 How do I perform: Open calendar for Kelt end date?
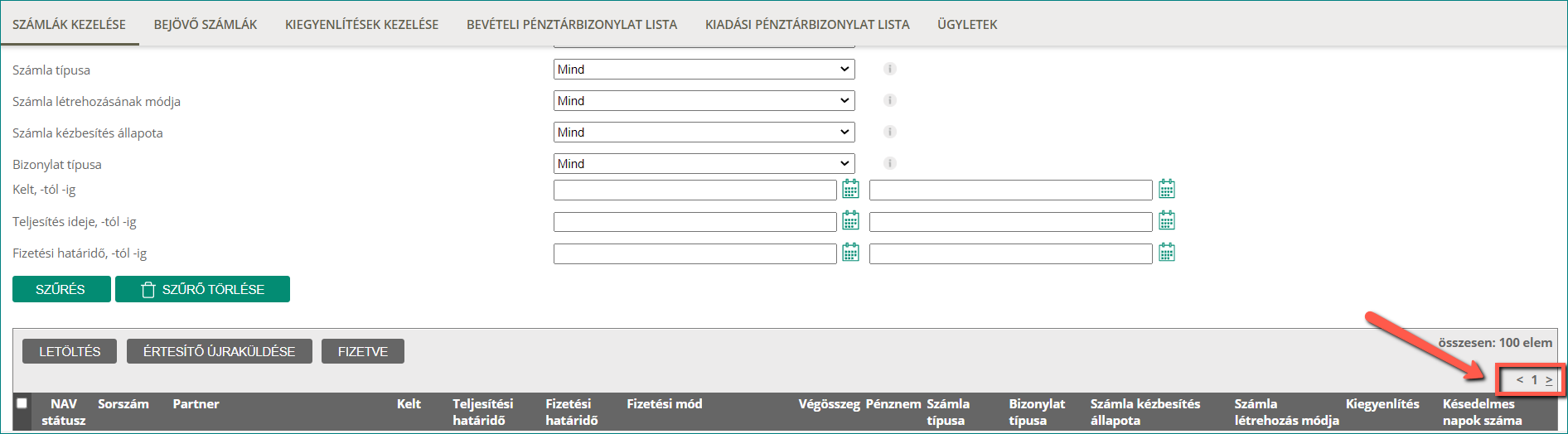tap(1167, 189)
